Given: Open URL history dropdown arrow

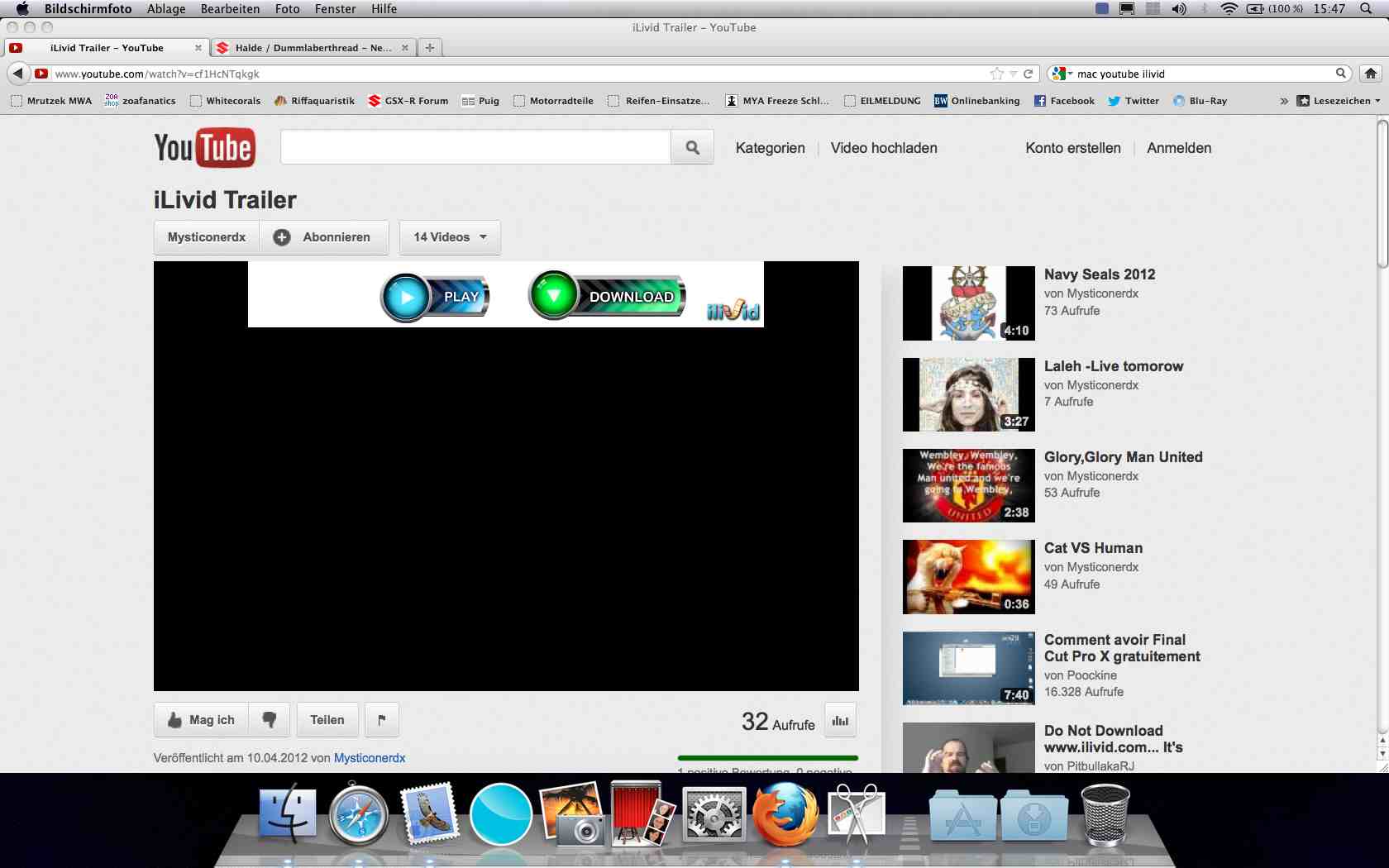Looking at the screenshot, I should click(x=1014, y=74).
